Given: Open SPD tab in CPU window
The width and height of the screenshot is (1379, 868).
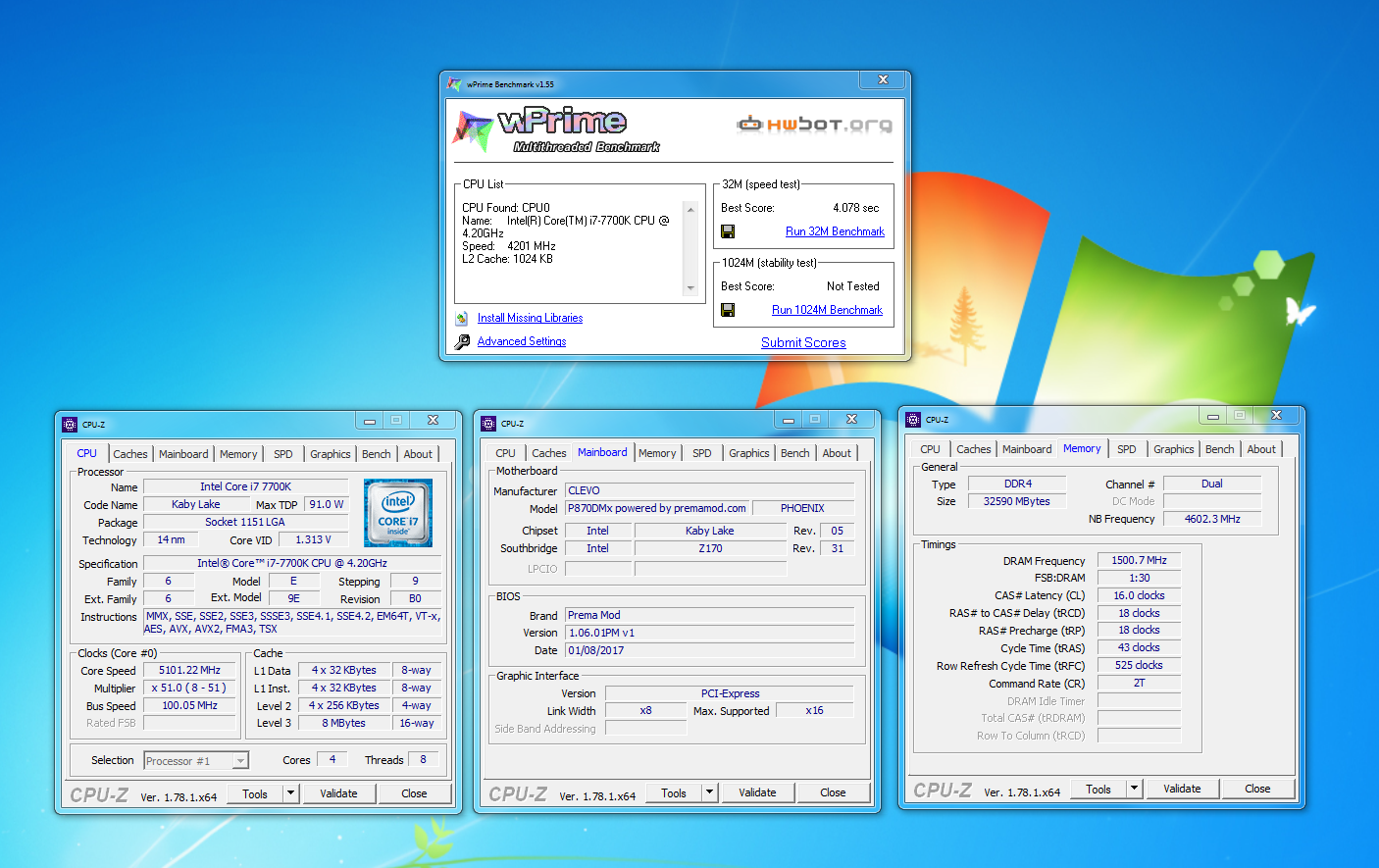Looking at the screenshot, I should coord(283,454).
